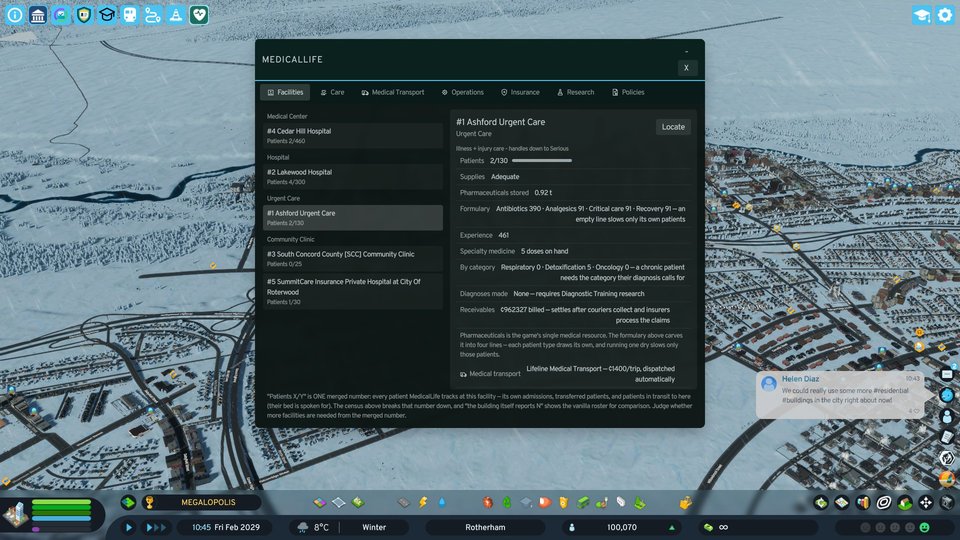Open the notifications mail icon

947,373
